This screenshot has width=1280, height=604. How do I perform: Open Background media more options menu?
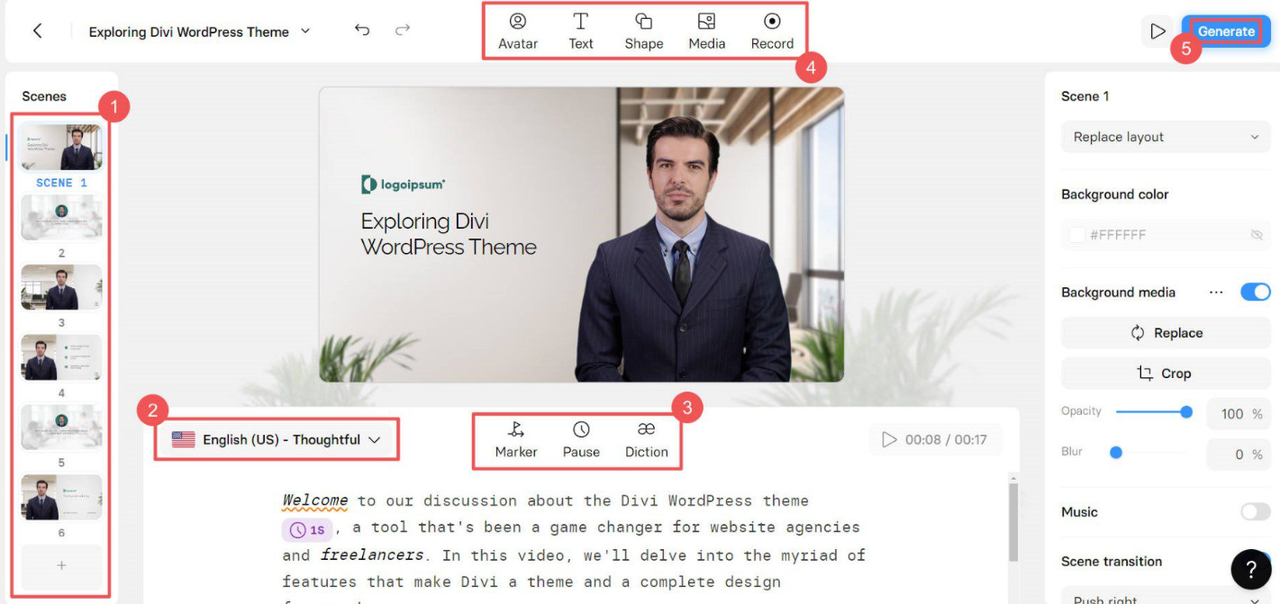(1216, 292)
